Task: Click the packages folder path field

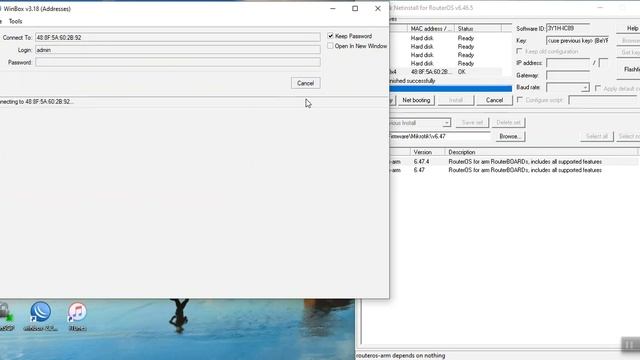Action: coord(440,136)
